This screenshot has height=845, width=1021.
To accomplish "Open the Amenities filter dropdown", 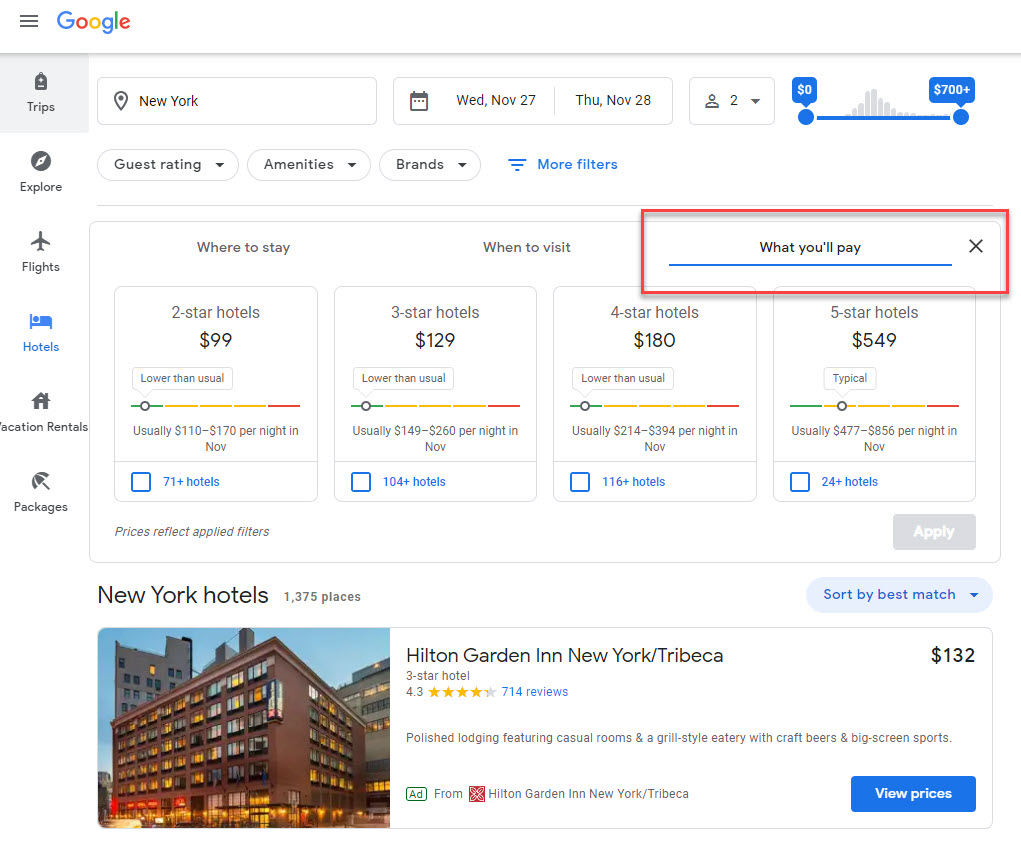I will [309, 165].
